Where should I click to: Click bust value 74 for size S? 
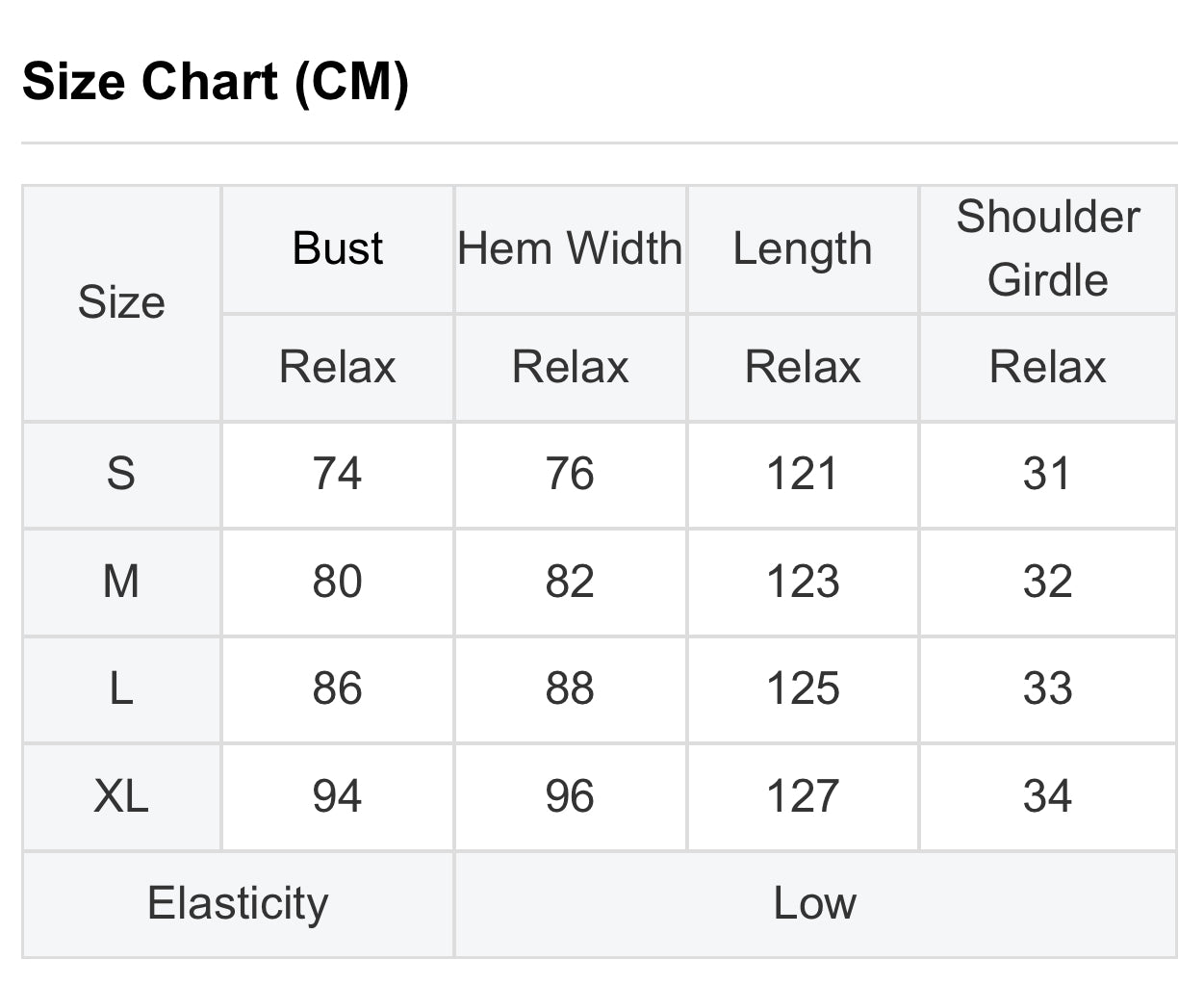[338, 474]
